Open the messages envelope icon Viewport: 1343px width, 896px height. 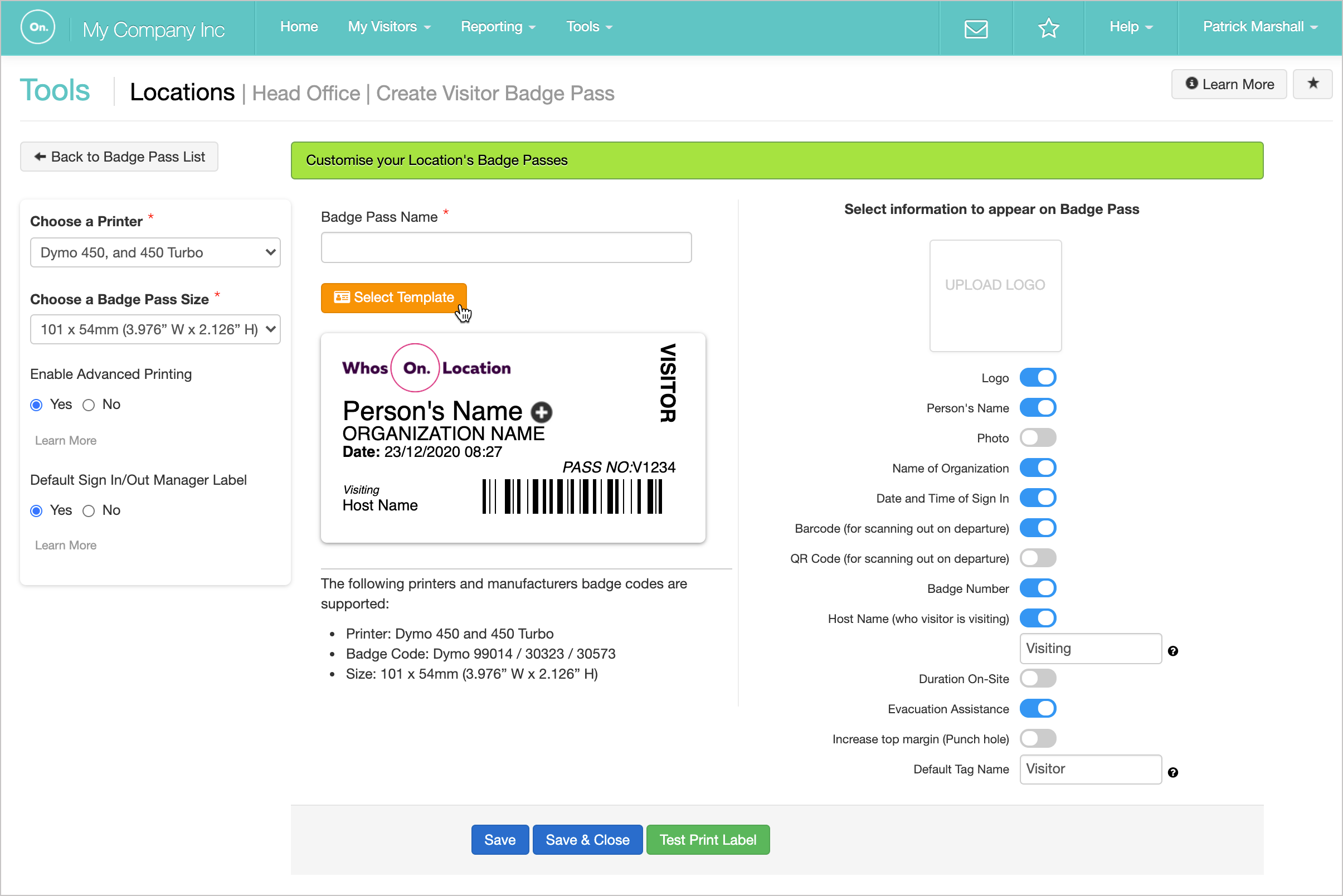pyautogui.click(x=976, y=28)
